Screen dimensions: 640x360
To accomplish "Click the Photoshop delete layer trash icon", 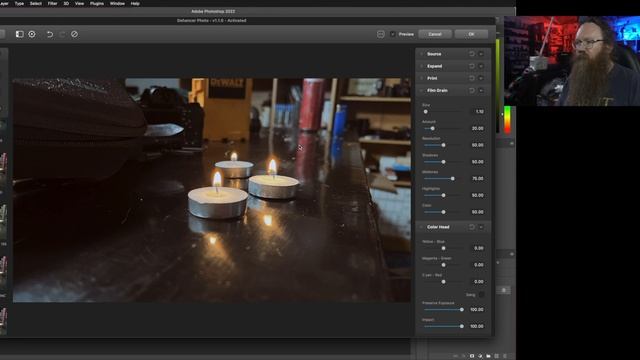I will click(x=505, y=356).
